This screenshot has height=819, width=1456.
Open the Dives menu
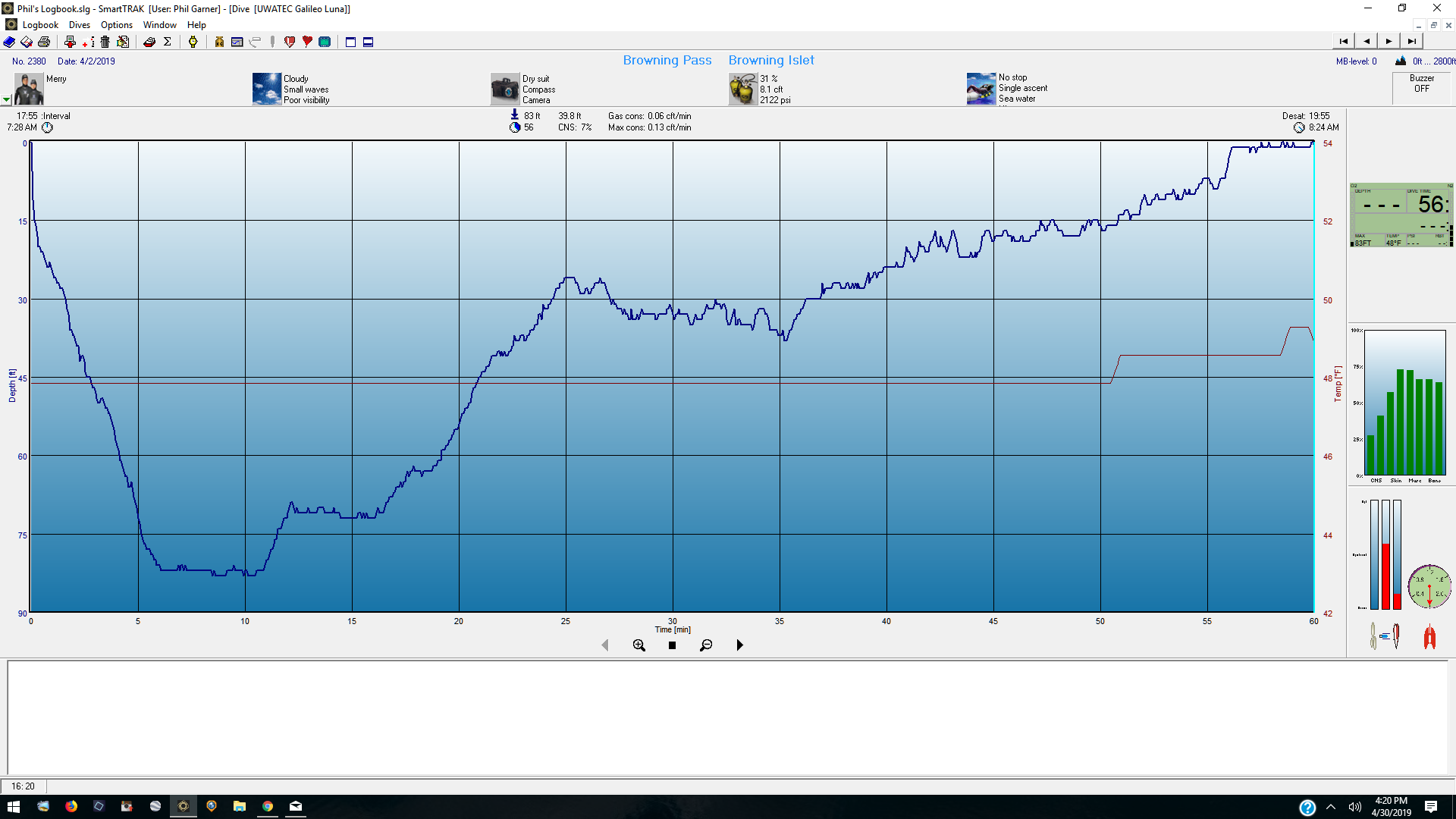(x=79, y=25)
